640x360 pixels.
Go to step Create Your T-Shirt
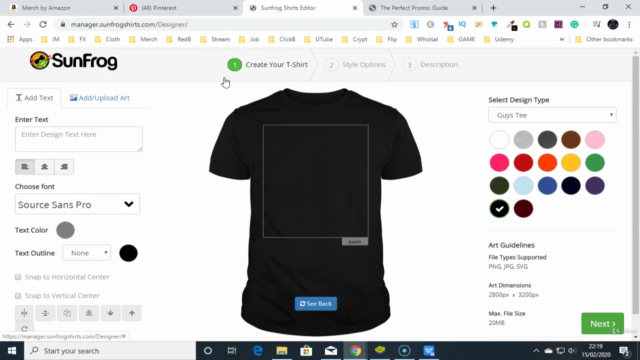pos(268,64)
